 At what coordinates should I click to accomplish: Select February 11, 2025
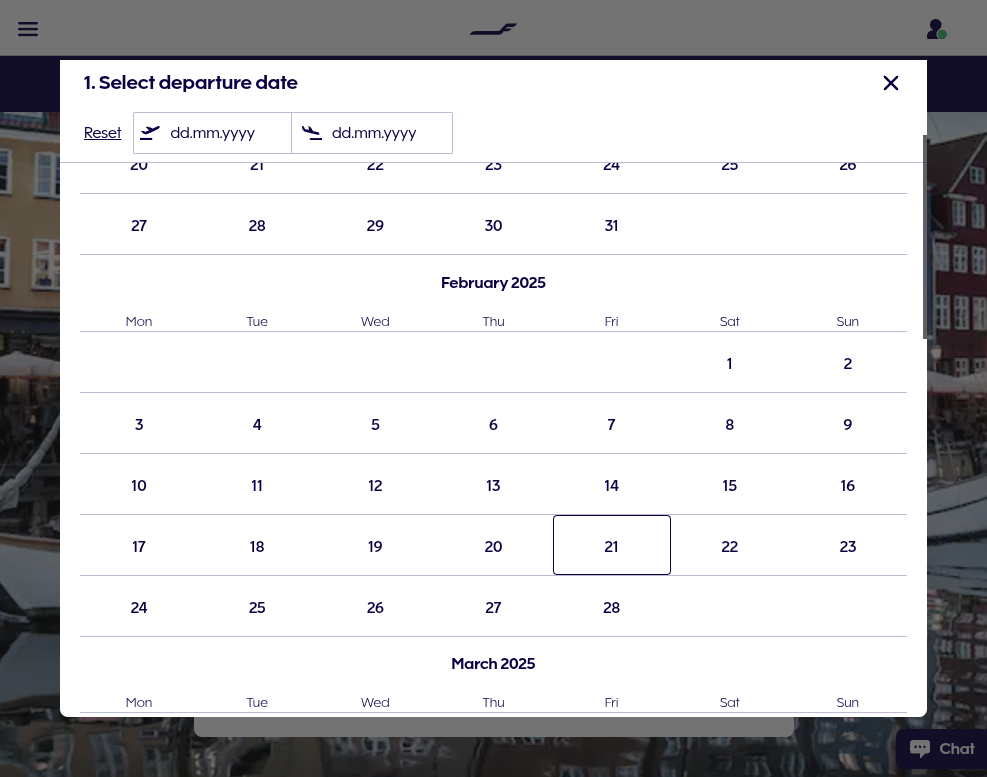257,485
